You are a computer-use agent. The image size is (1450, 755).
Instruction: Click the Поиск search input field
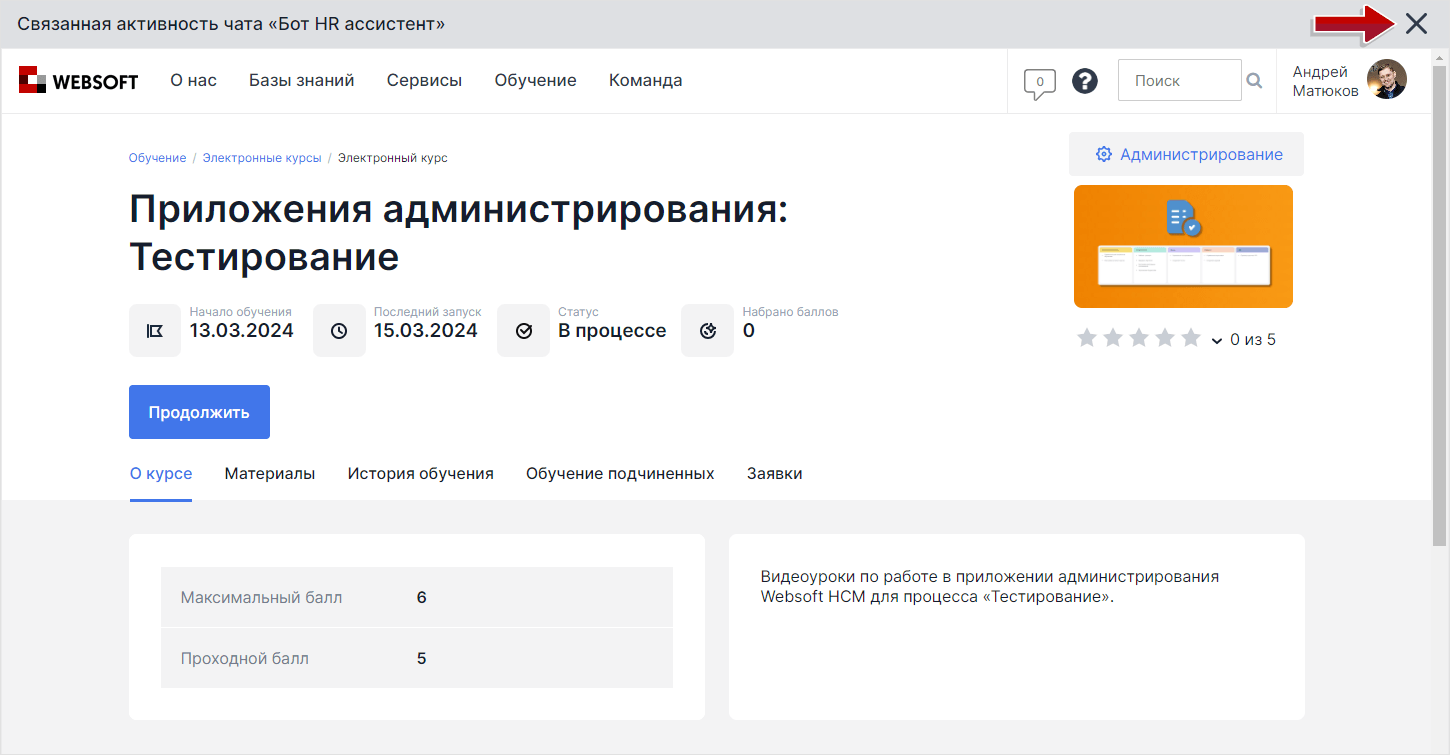[1180, 80]
